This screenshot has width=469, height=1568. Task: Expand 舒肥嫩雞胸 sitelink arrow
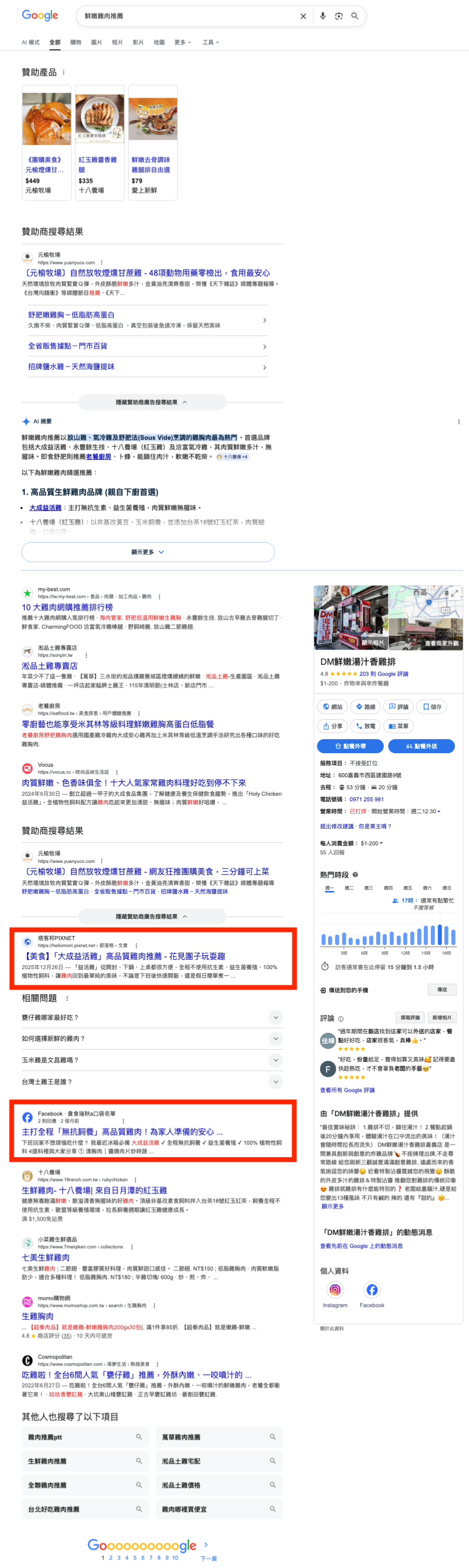click(264, 320)
